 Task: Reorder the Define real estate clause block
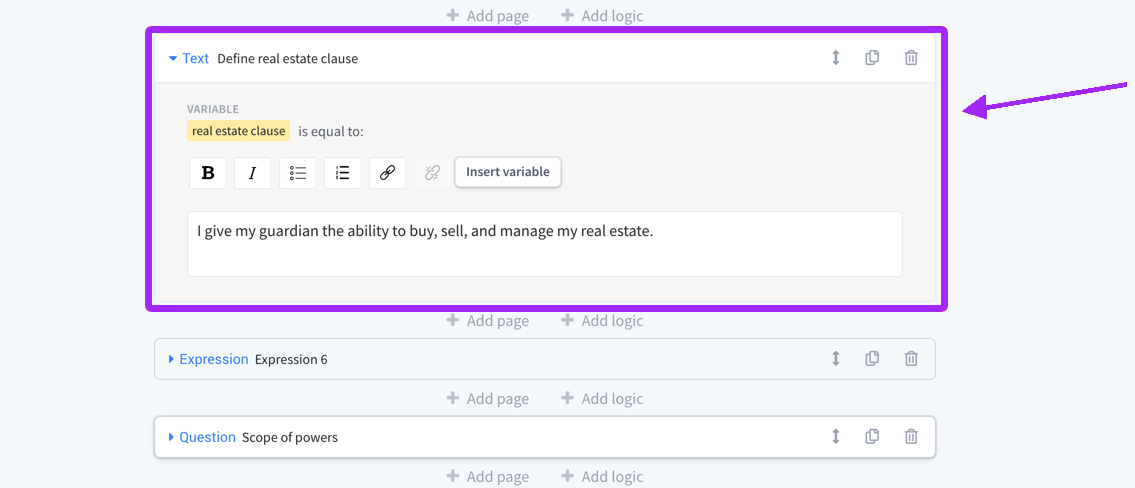coord(836,58)
